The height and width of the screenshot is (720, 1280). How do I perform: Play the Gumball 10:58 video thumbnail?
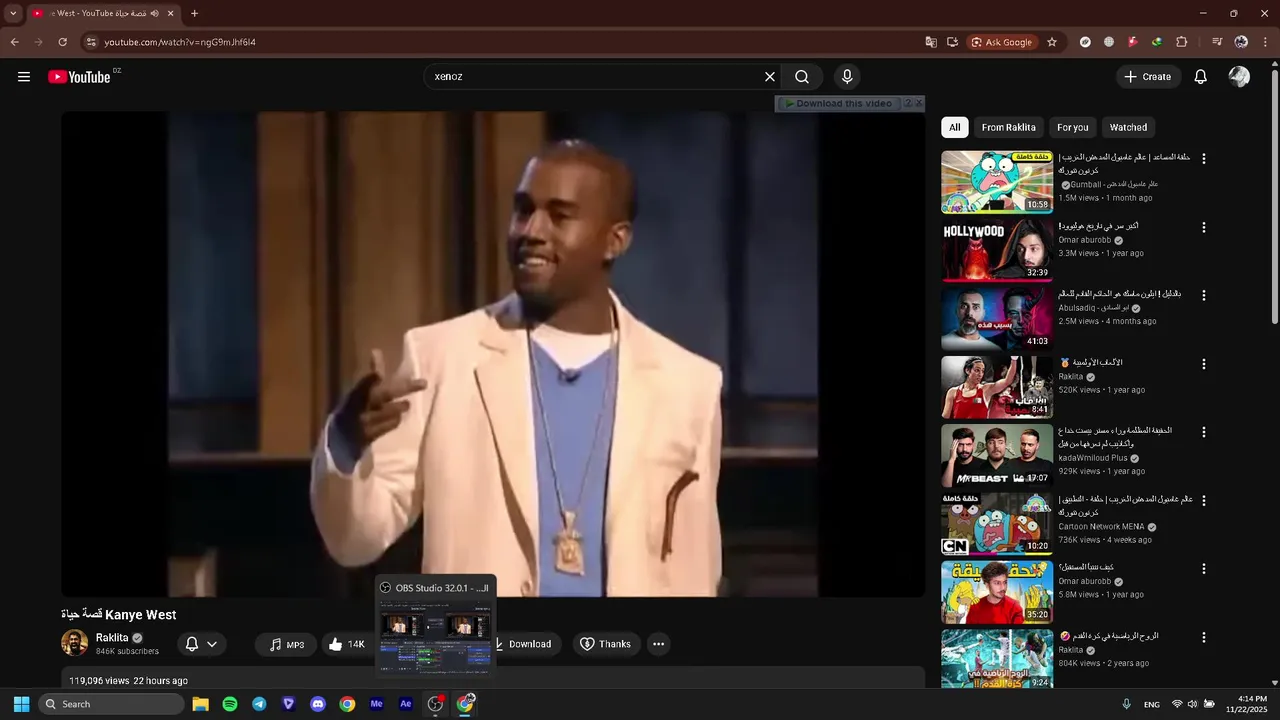997,182
